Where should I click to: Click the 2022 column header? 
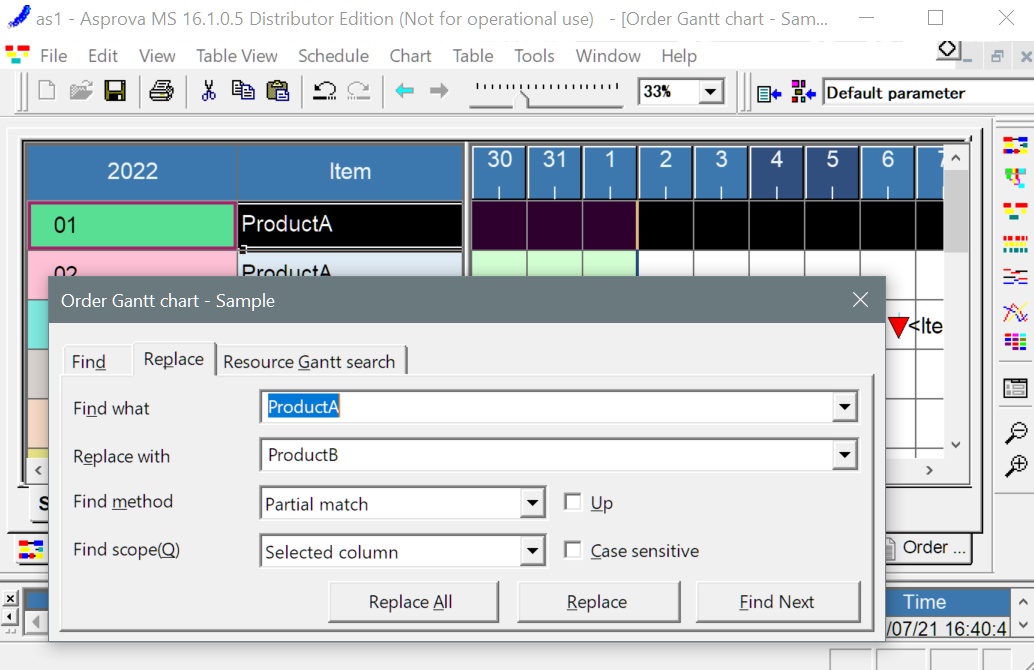(132, 171)
